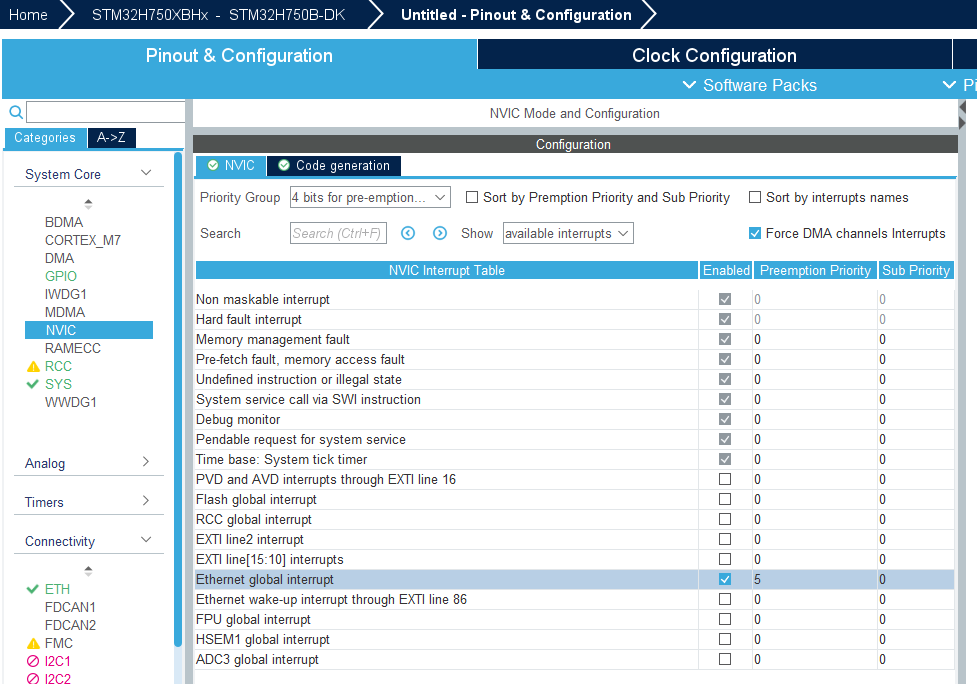Click the FMC warning triangle icon
Image resolution: width=977 pixels, height=684 pixels.
point(34,643)
